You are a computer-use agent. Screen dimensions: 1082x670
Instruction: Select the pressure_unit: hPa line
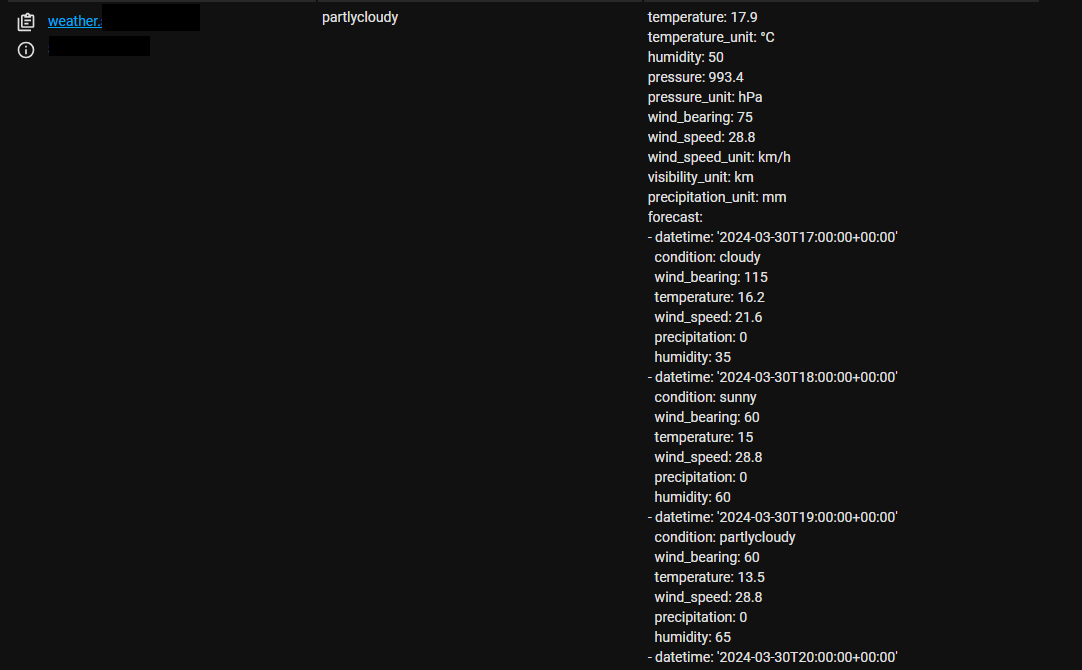point(705,97)
